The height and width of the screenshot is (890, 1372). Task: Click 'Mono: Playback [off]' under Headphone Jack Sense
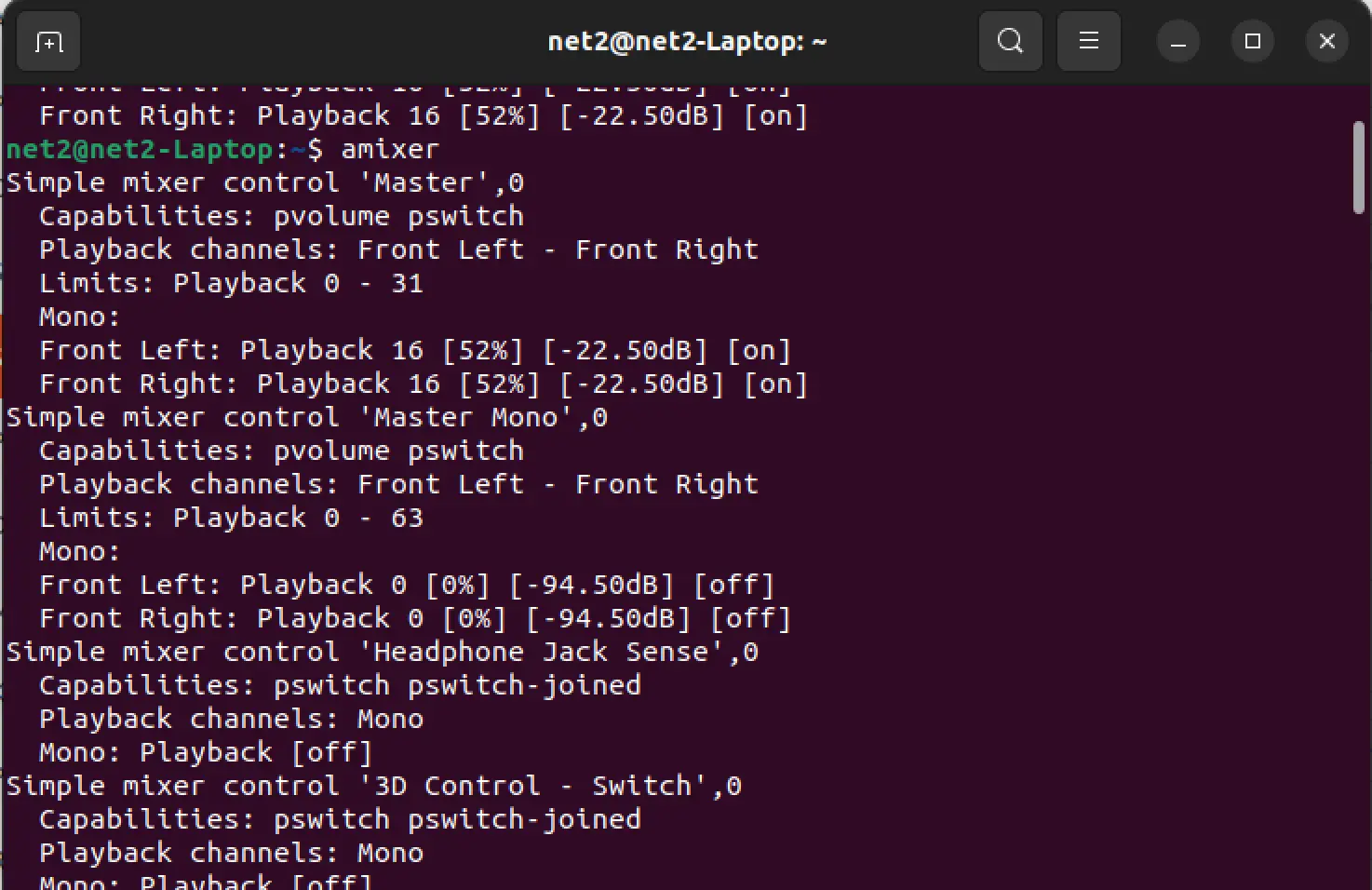pyautogui.click(x=206, y=752)
